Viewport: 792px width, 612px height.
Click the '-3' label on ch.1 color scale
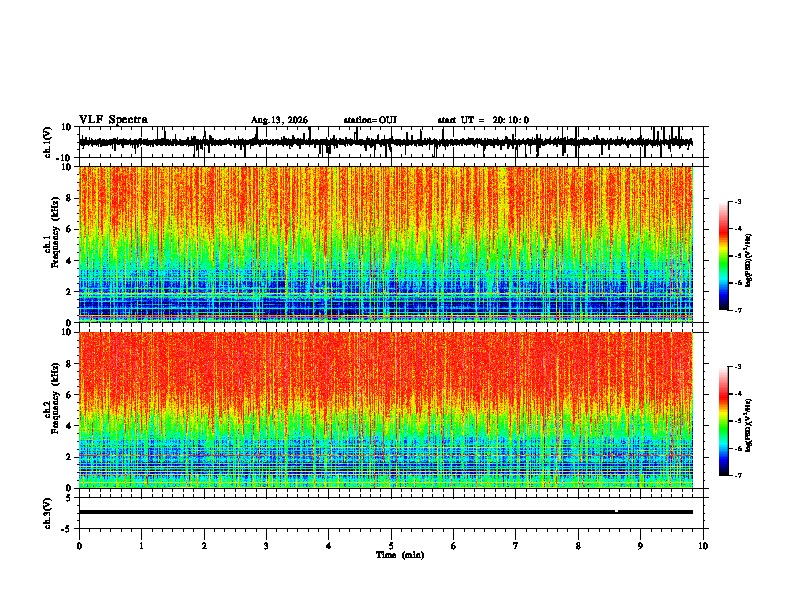(738, 201)
